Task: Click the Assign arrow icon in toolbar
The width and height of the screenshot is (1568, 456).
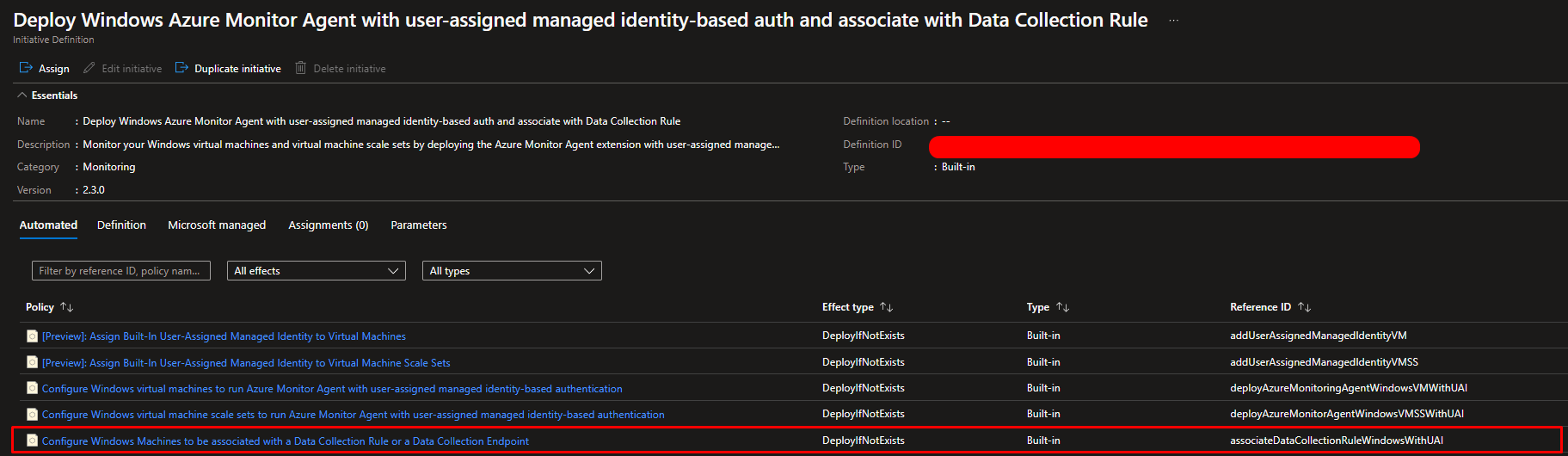Action: pyautogui.click(x=26, y=68)
